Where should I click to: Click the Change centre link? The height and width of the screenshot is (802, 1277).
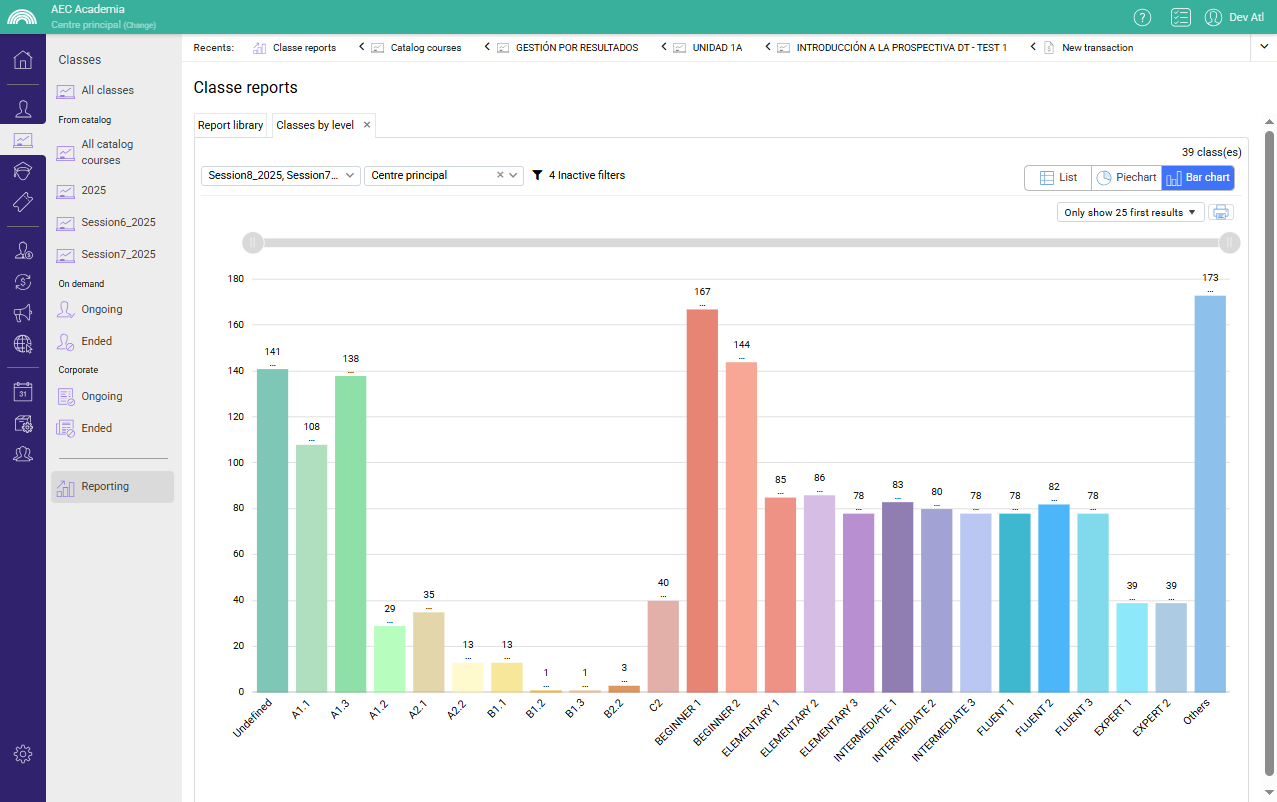[x=139, y=24]
